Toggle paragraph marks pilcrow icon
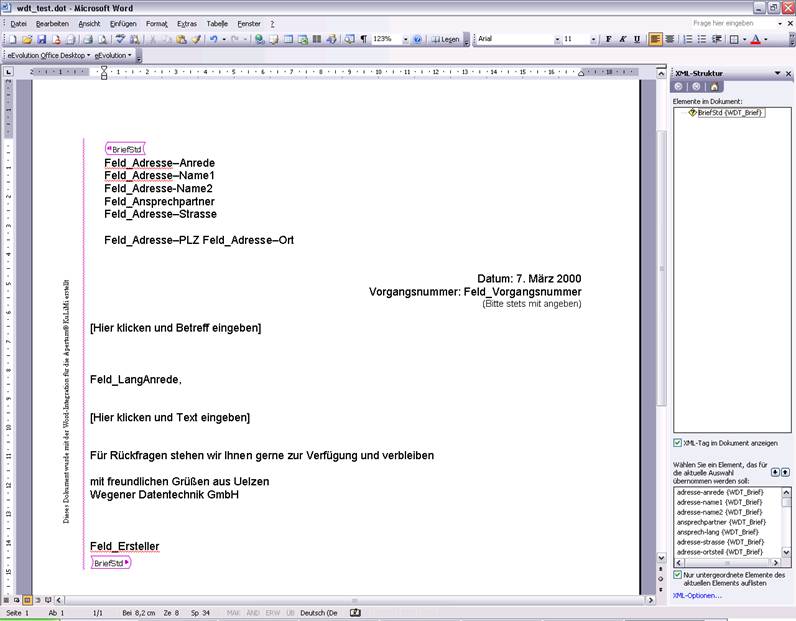The width and height of the screenshot is (796, 621). (363, 39)
